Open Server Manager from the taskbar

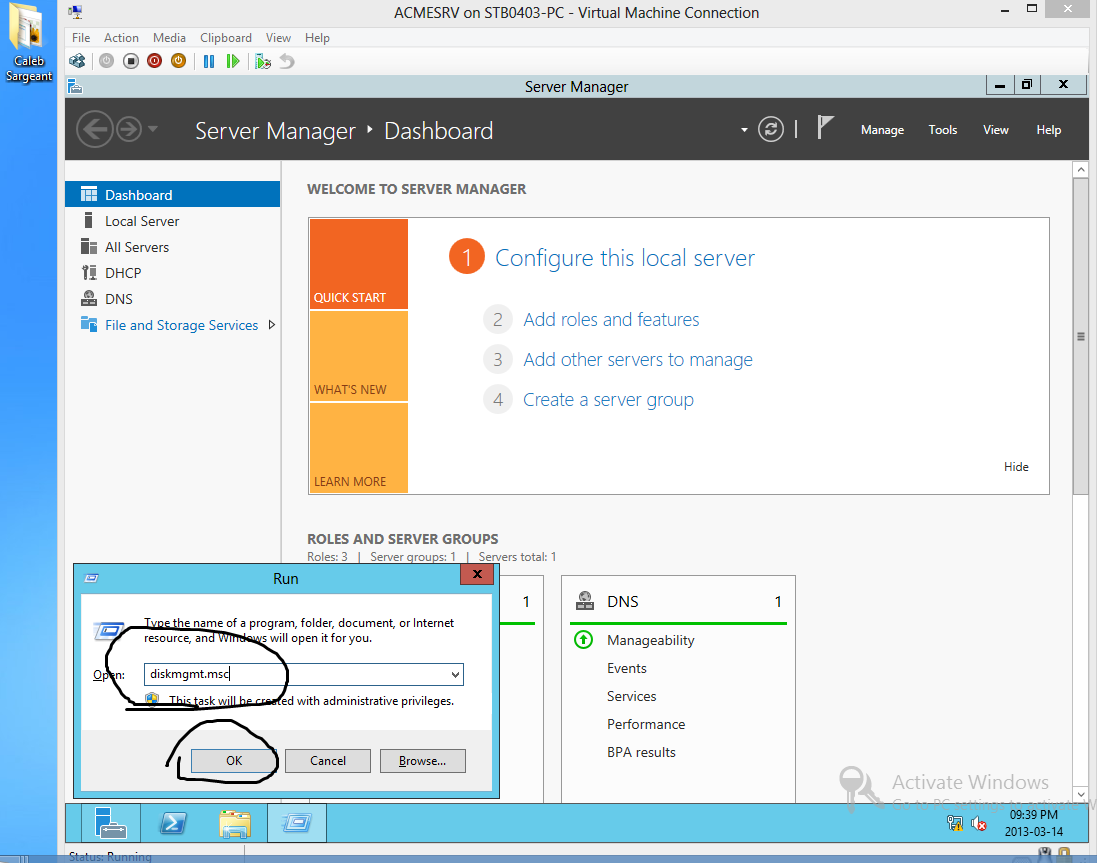click(x=110, y=822)
